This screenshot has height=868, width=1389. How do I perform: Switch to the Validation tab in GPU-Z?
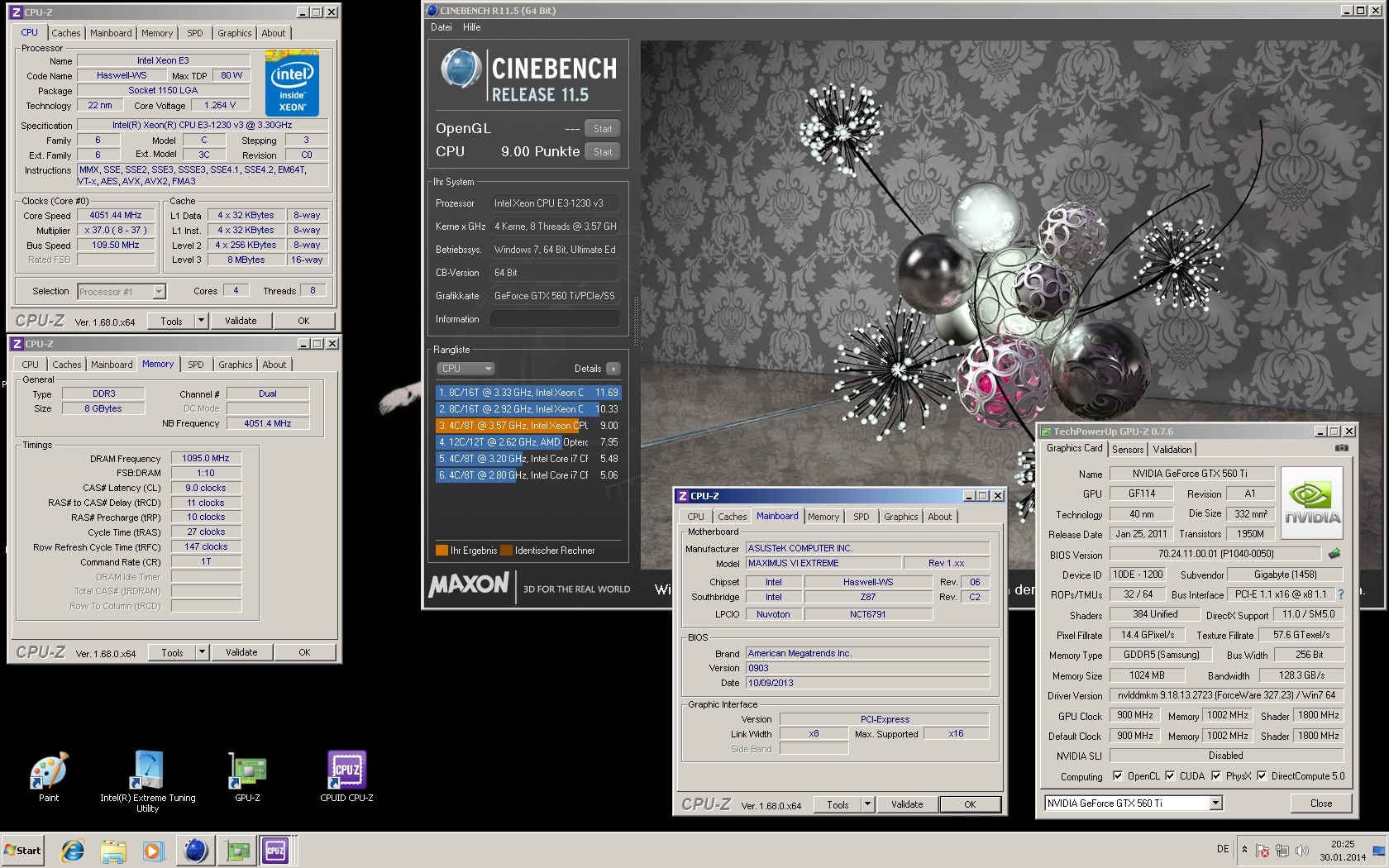click(1172, 450)
